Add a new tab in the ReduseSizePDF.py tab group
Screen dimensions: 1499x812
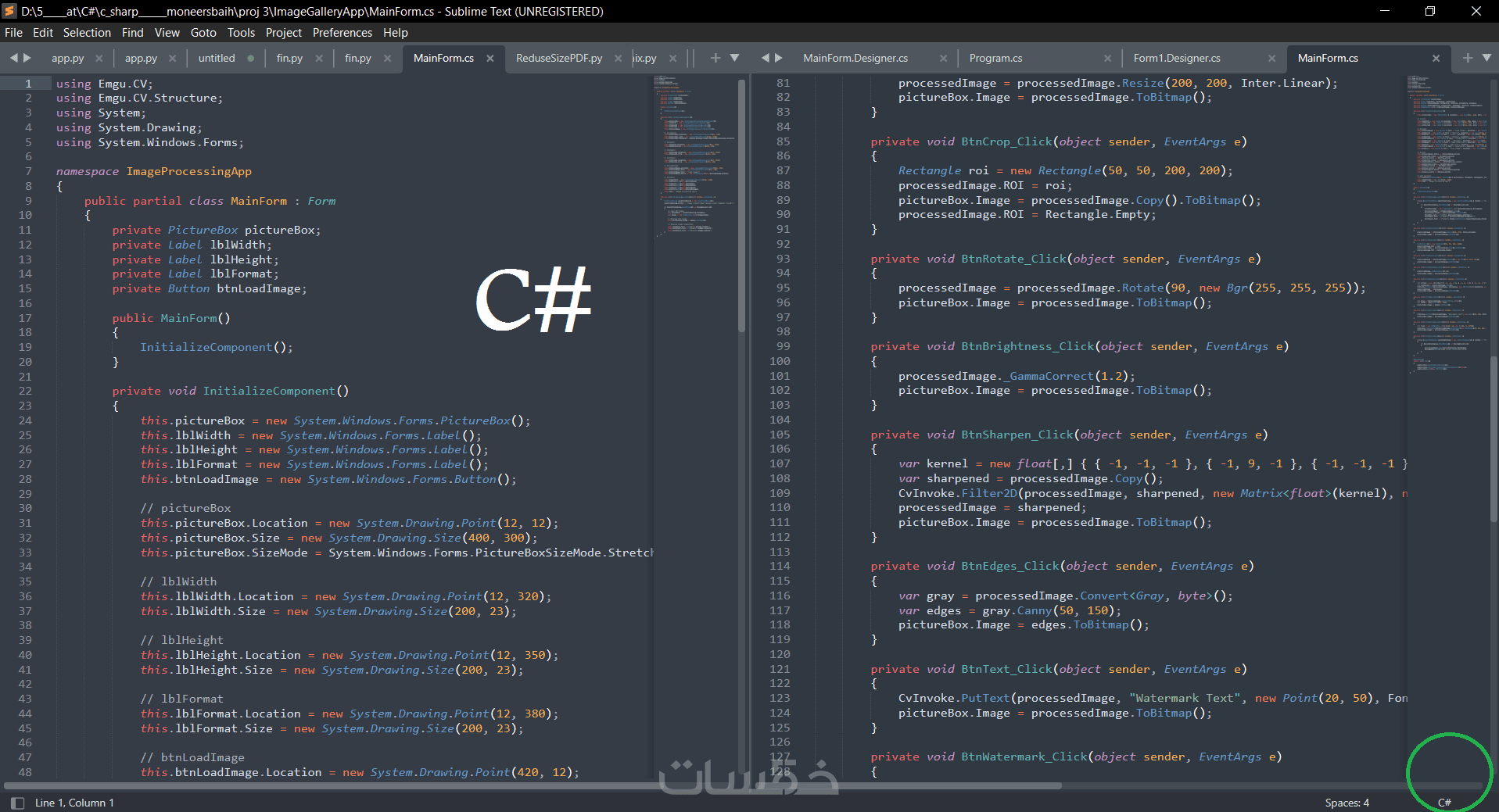[715, 58]
